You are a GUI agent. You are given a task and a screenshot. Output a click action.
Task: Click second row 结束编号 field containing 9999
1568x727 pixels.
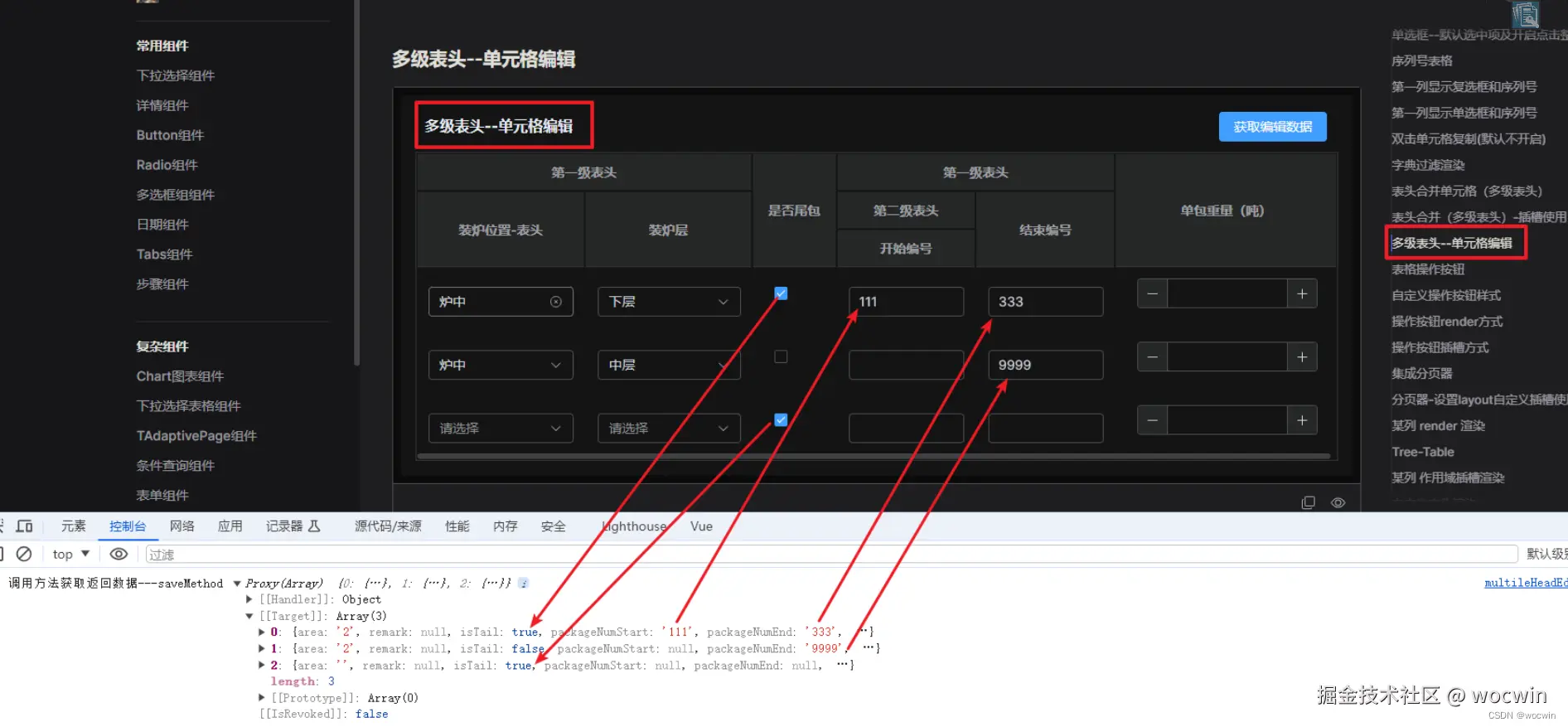pyautogui.click(x=1045, y=365)
